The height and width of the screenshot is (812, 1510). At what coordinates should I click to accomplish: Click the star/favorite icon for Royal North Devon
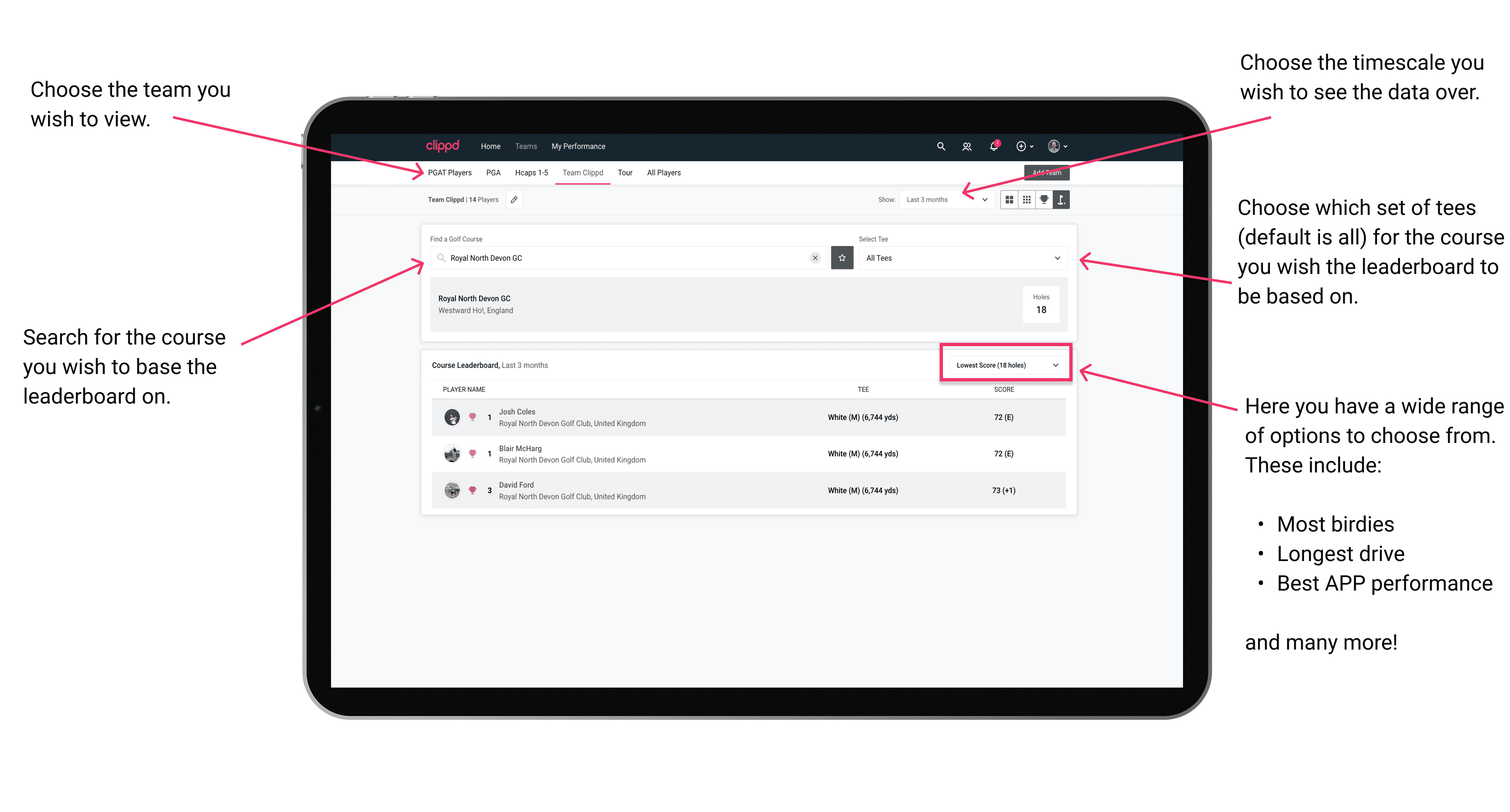(842, 257)
